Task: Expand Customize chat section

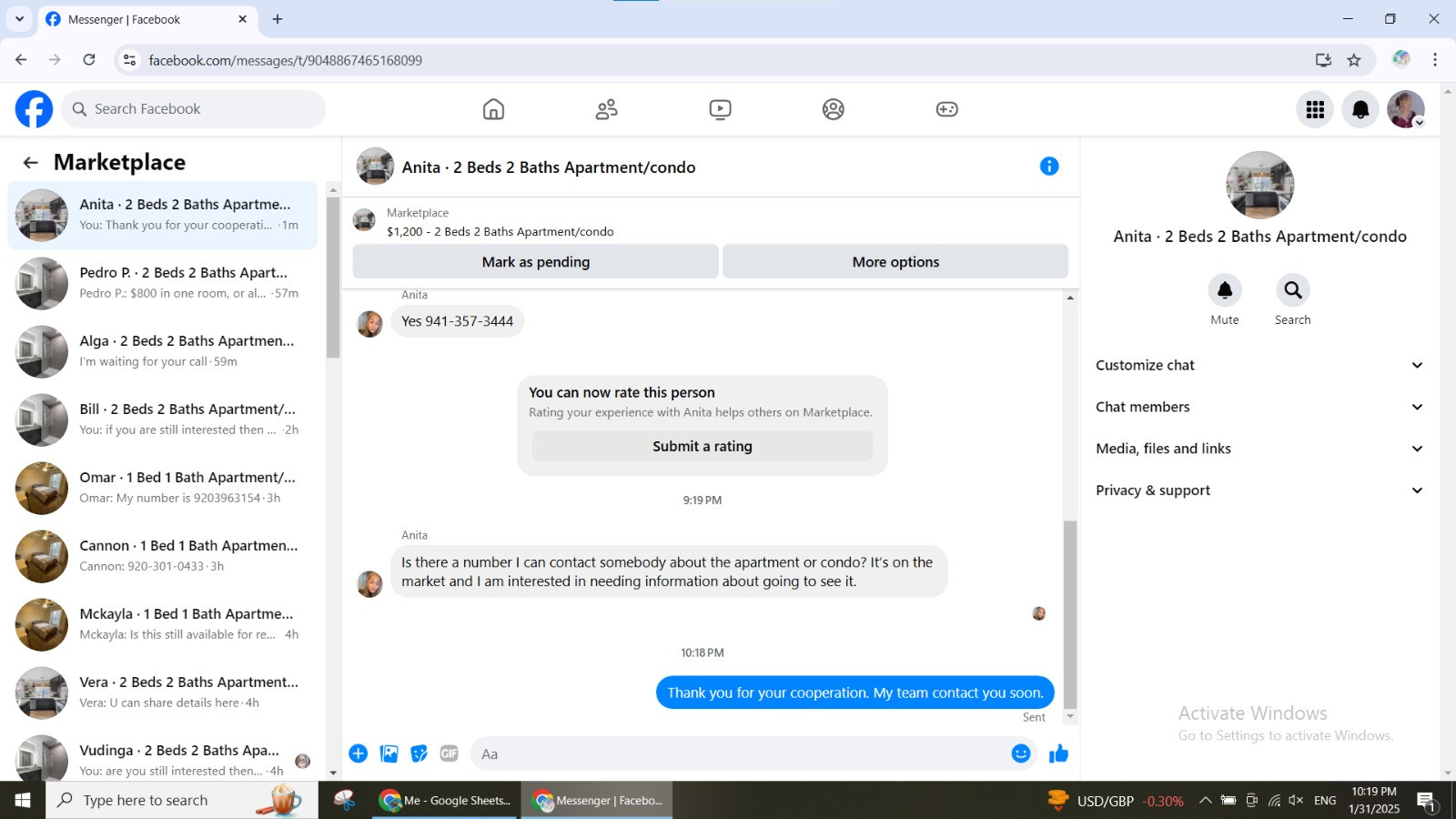Action: (x=1259, y=365)
